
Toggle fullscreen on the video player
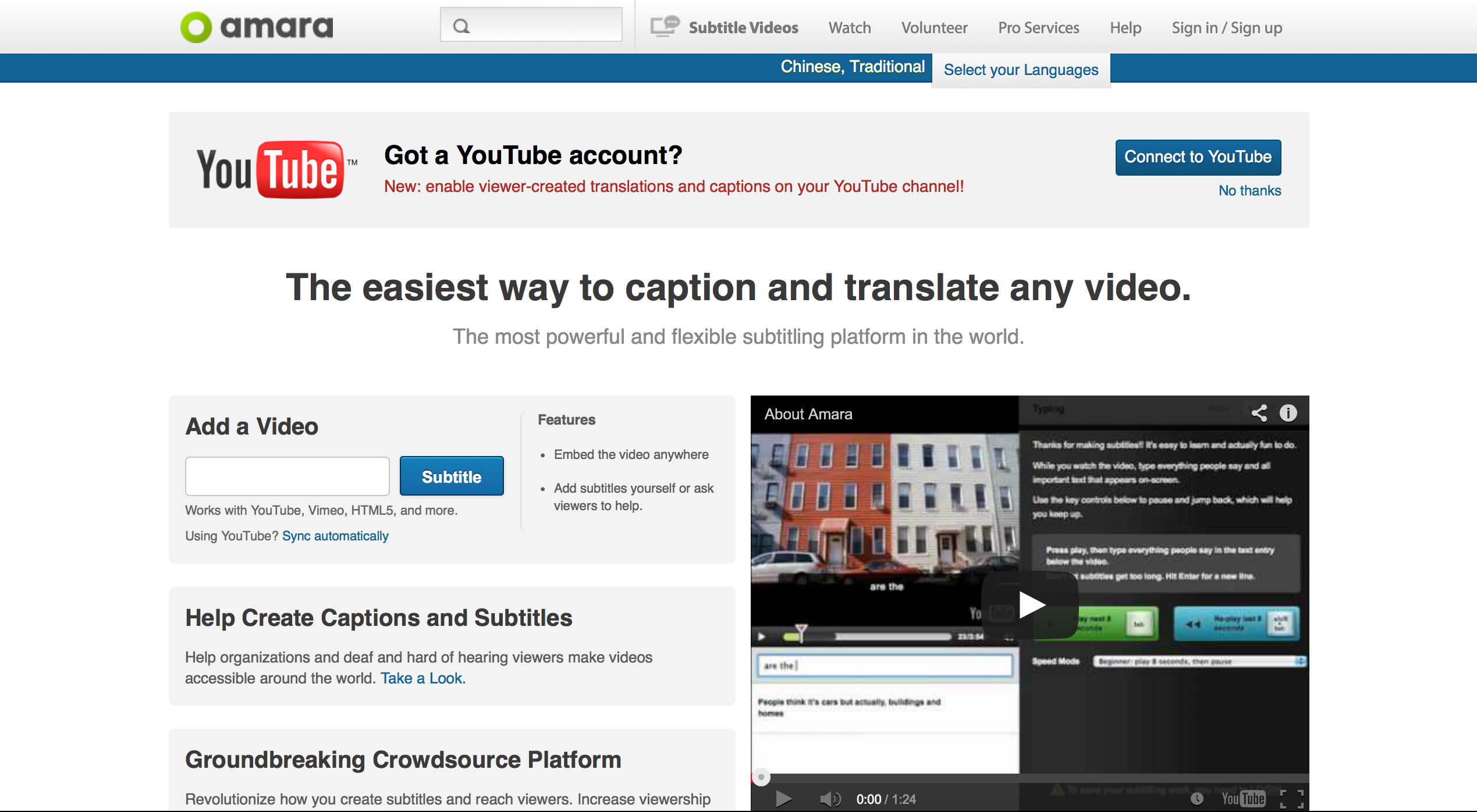(x=1292, y=799)
